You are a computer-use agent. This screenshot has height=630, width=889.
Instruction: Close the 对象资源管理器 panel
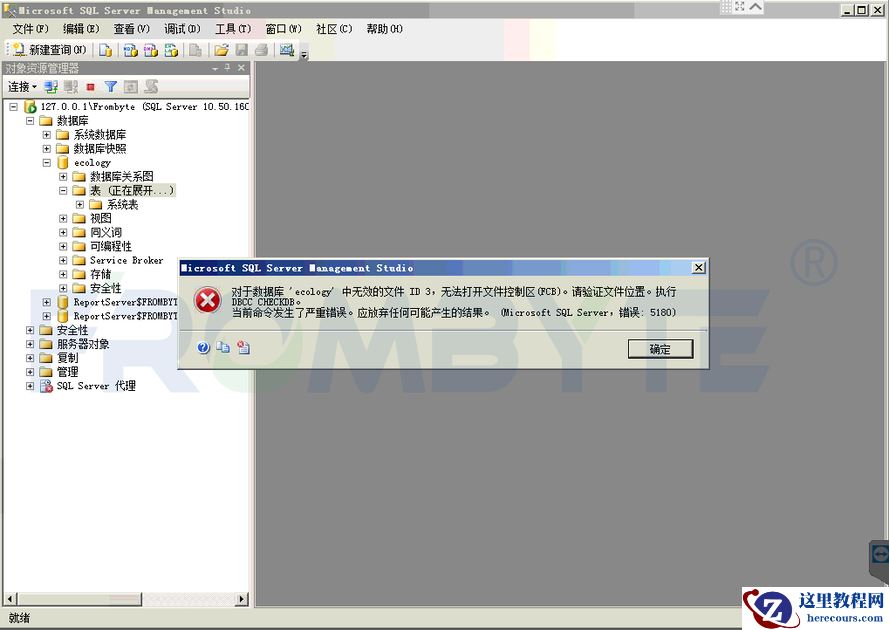(x=242, y=68)
